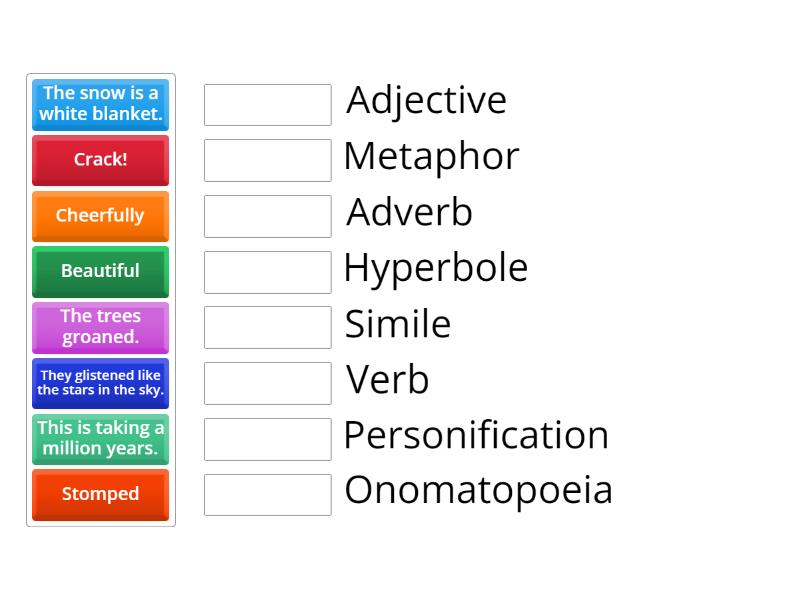Select the 'The snow is a white blanket.' tile
This screenshot has height=600, width=800.
(100, 104)
